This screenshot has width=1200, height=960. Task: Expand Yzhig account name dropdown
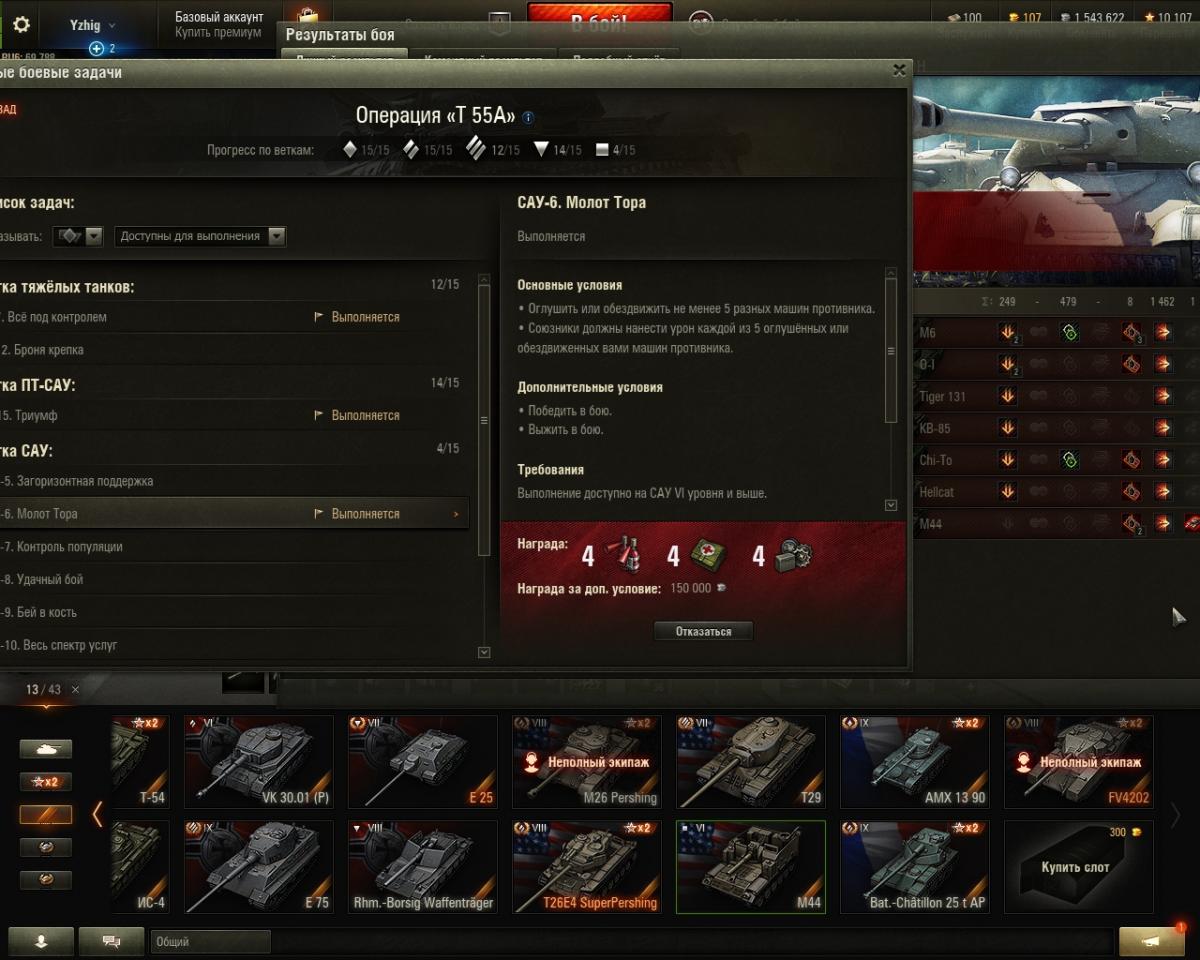pos(92,25)
